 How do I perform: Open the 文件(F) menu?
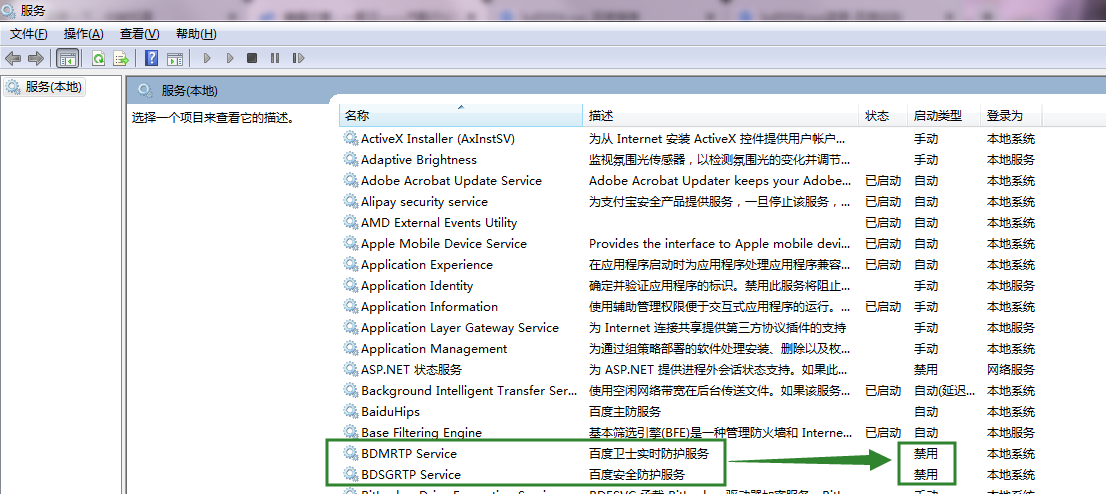point(29,34)
